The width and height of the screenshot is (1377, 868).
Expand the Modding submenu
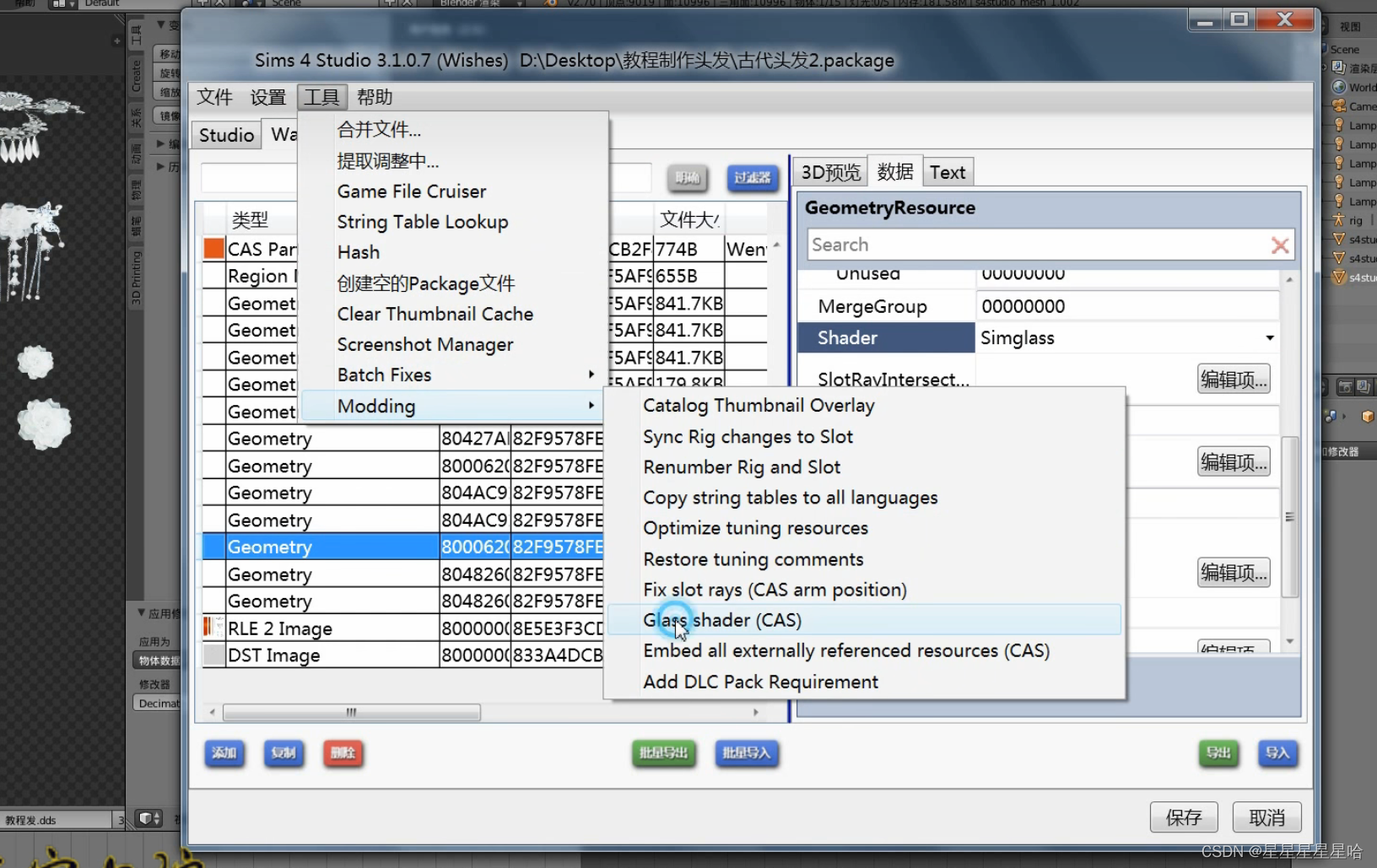coord(454,406)
